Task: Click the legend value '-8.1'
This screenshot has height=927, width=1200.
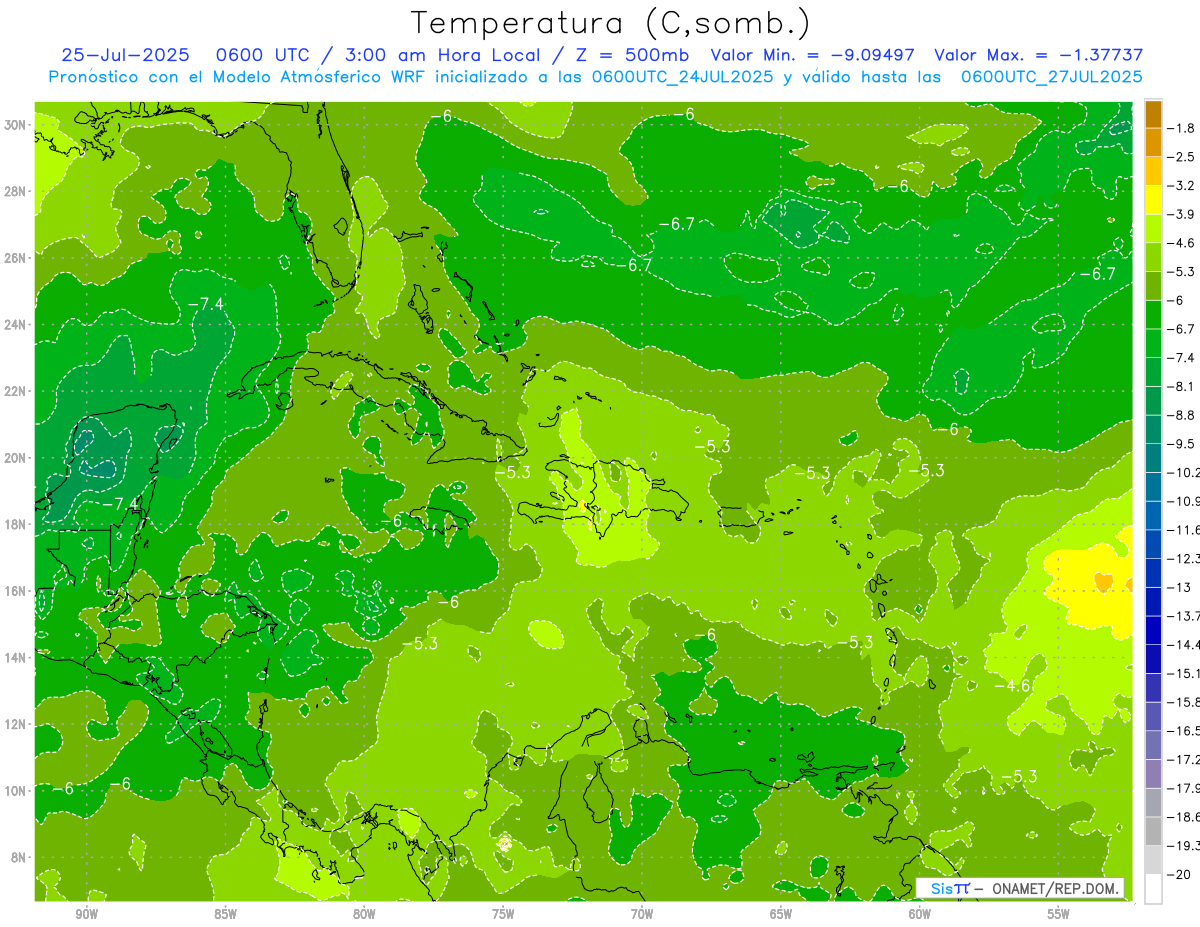Action: 1181,386
